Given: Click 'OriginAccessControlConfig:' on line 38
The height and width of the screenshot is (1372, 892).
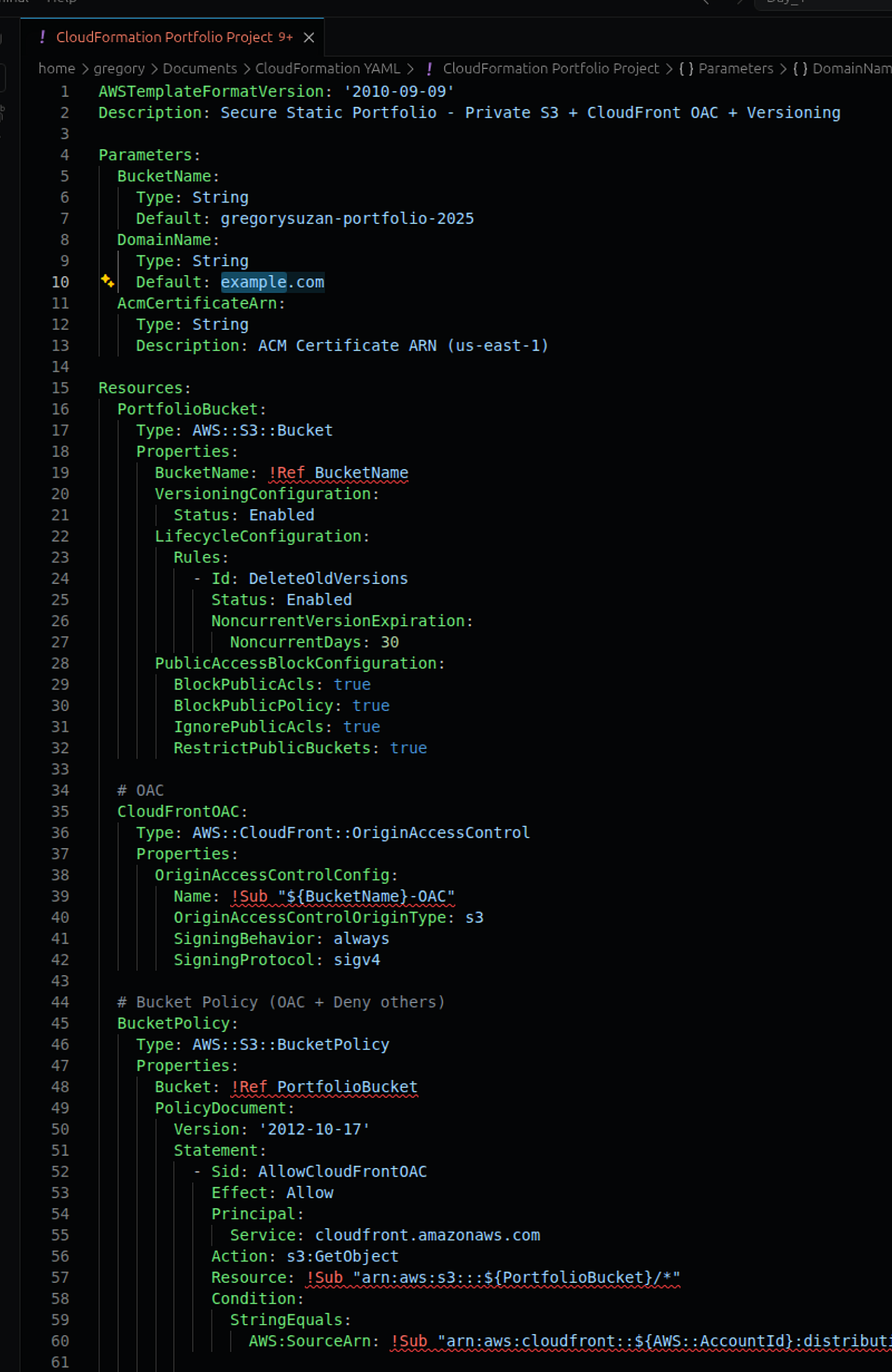Looking at the screenshot, I should click(x=276, y=875).
